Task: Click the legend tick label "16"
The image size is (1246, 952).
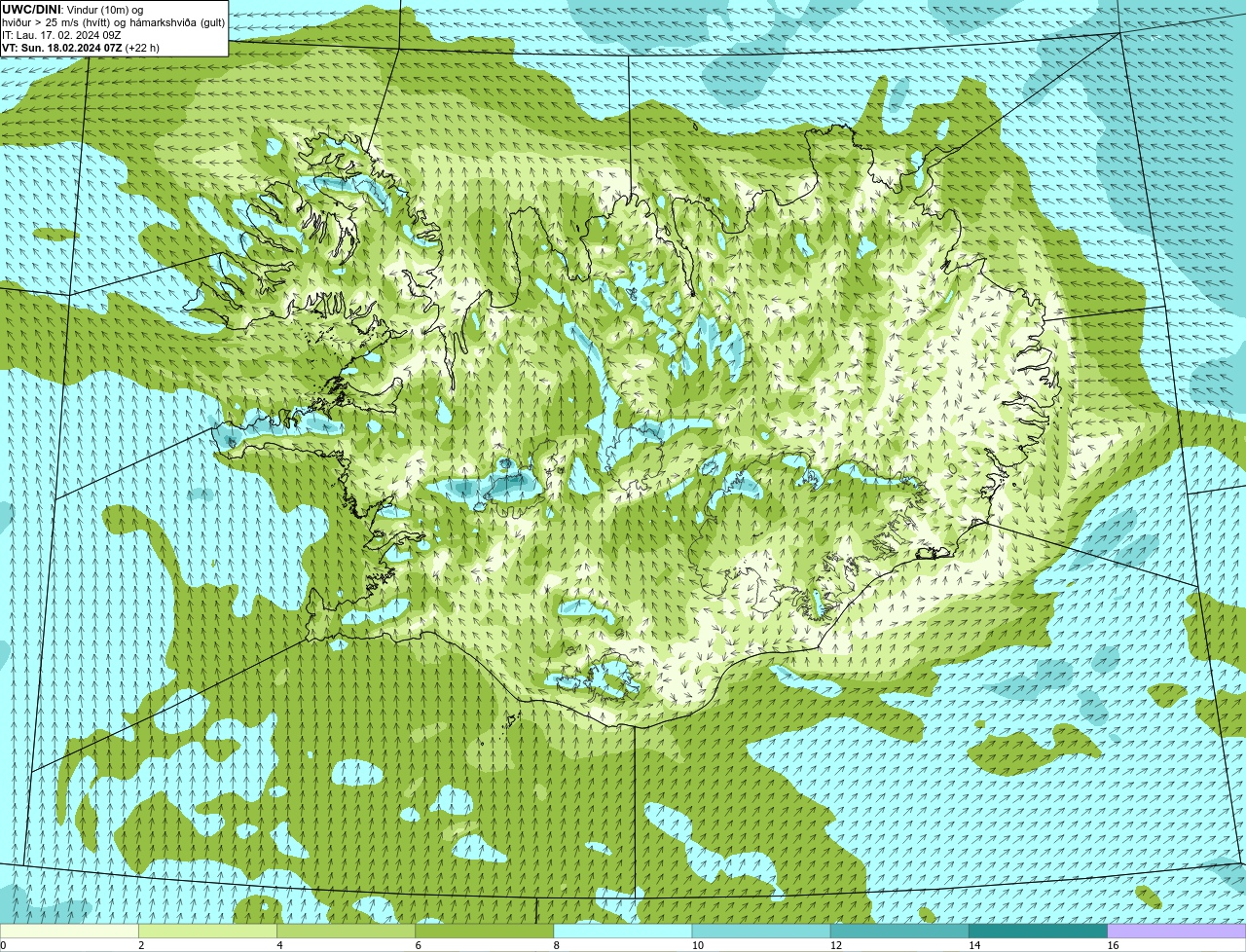Action: [x=1113, y=945]
